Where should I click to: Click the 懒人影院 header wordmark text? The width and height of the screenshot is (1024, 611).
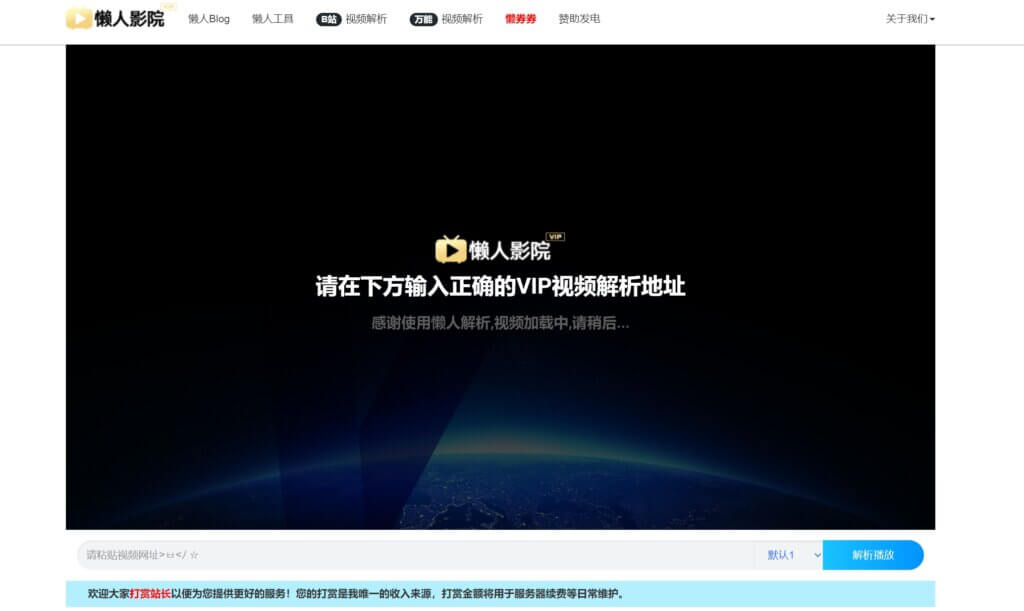point(131,19)
